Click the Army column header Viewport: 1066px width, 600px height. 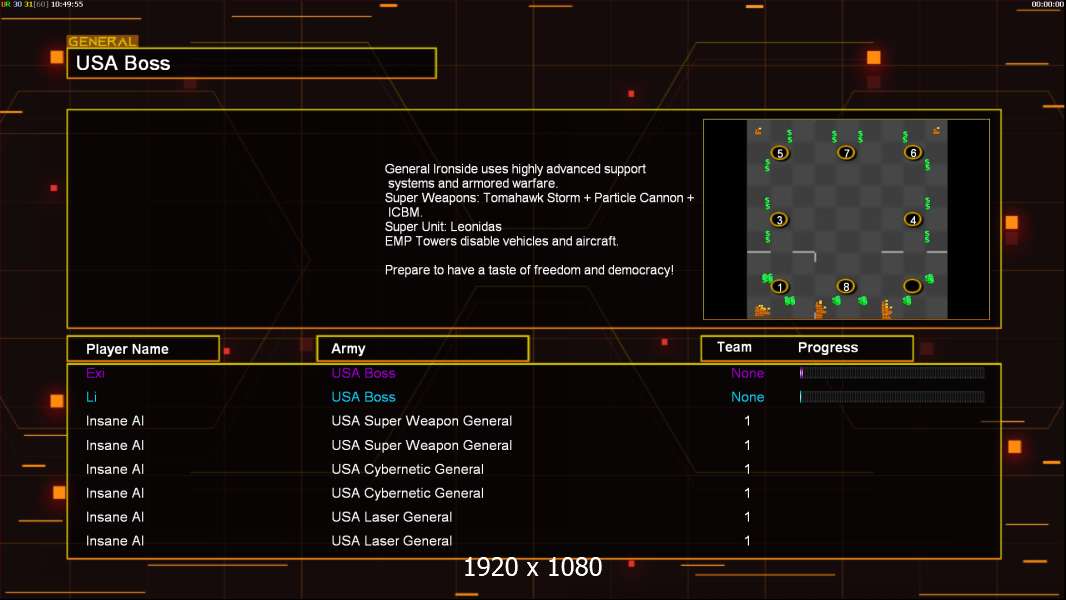tap(423, 349)
